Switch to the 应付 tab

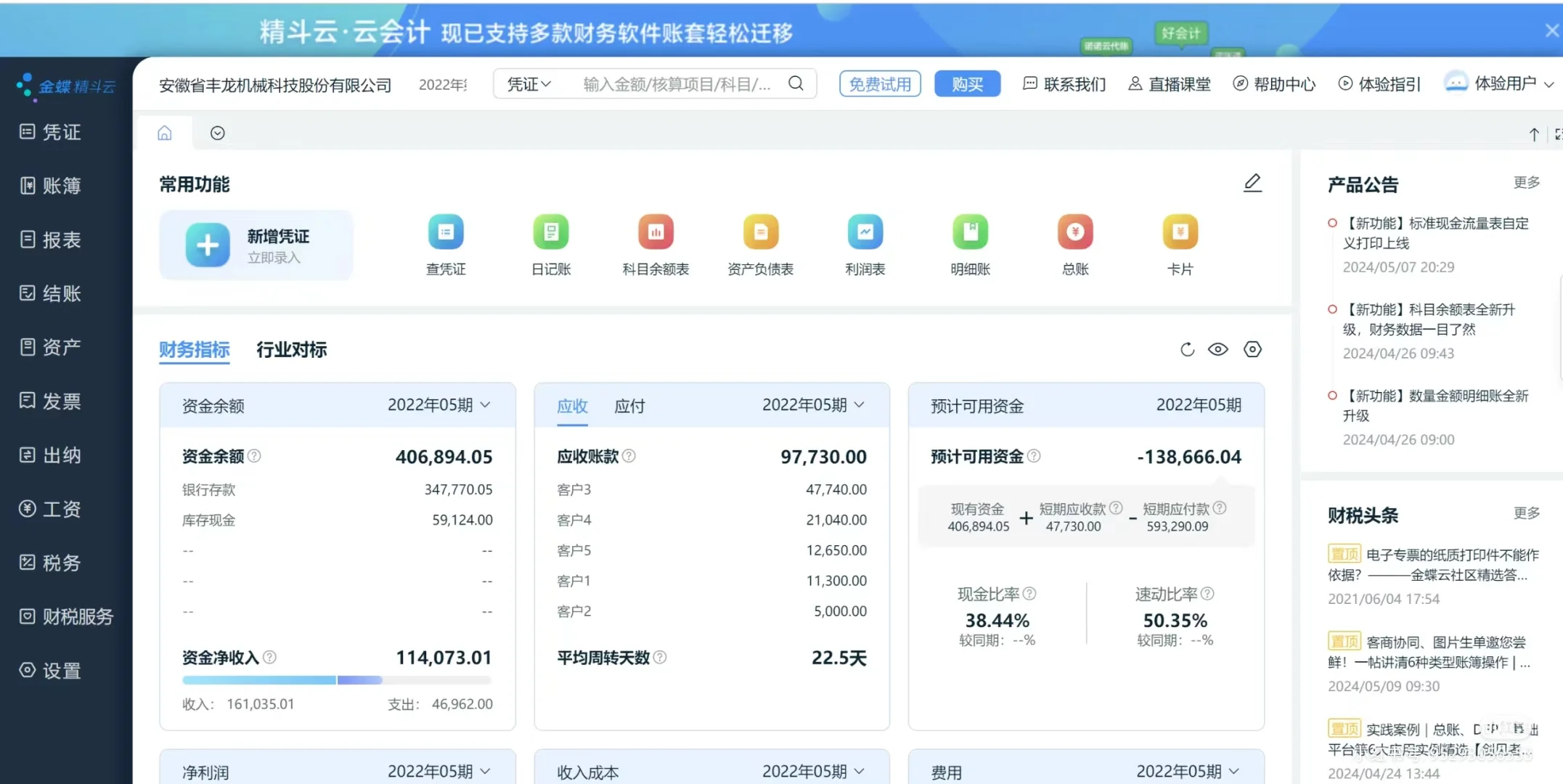[x=629, y=406]
